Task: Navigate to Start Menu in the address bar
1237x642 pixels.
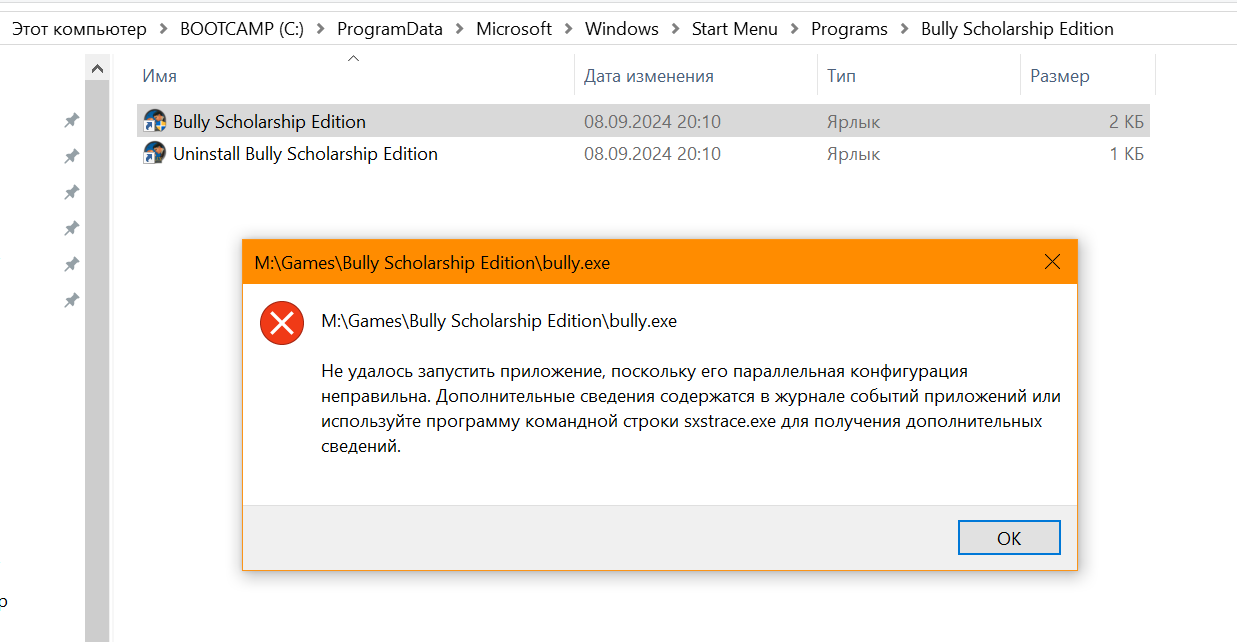Action: [x=735, y=29]
